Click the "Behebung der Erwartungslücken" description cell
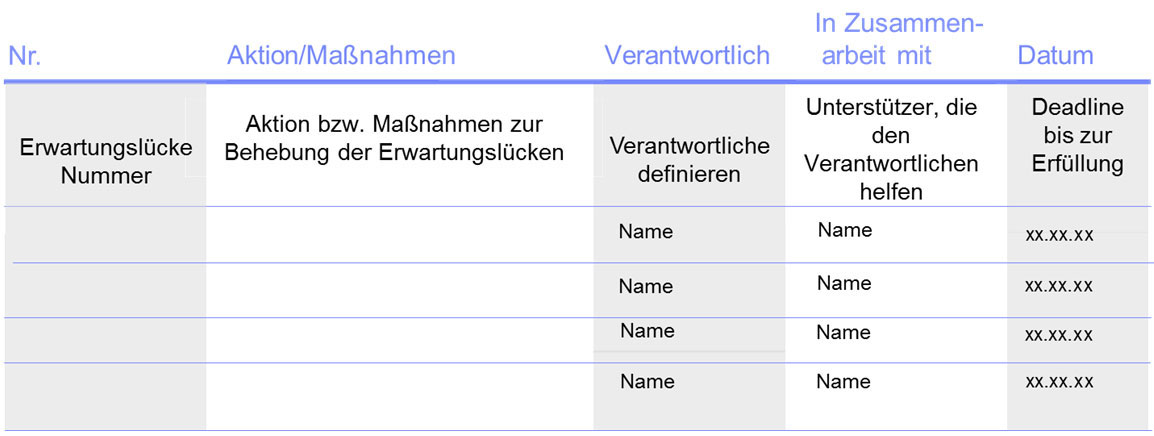This screenshot has width=1154, height=436. 394,140
